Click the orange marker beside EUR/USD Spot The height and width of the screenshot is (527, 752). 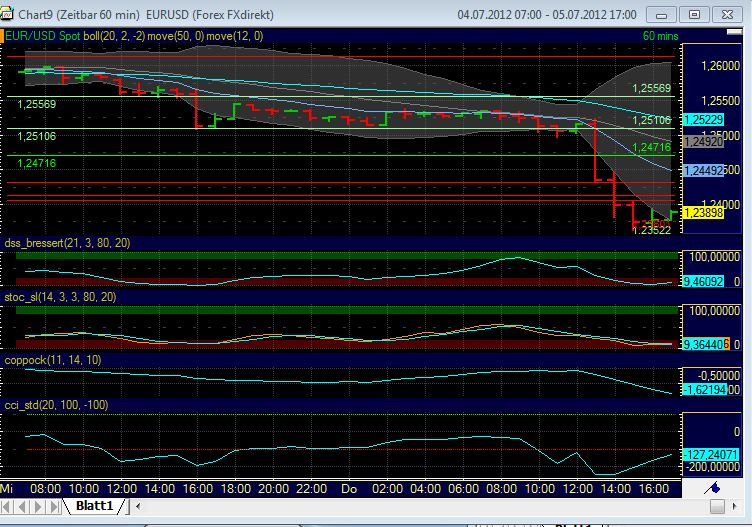pos(2,36)
